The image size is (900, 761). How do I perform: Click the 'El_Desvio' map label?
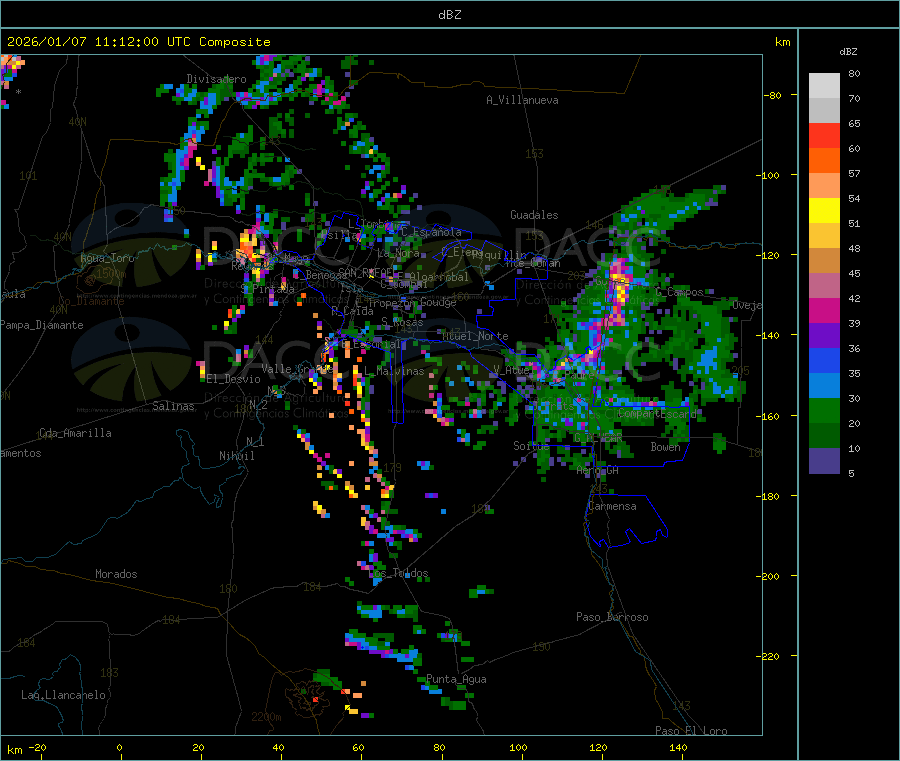234,379
